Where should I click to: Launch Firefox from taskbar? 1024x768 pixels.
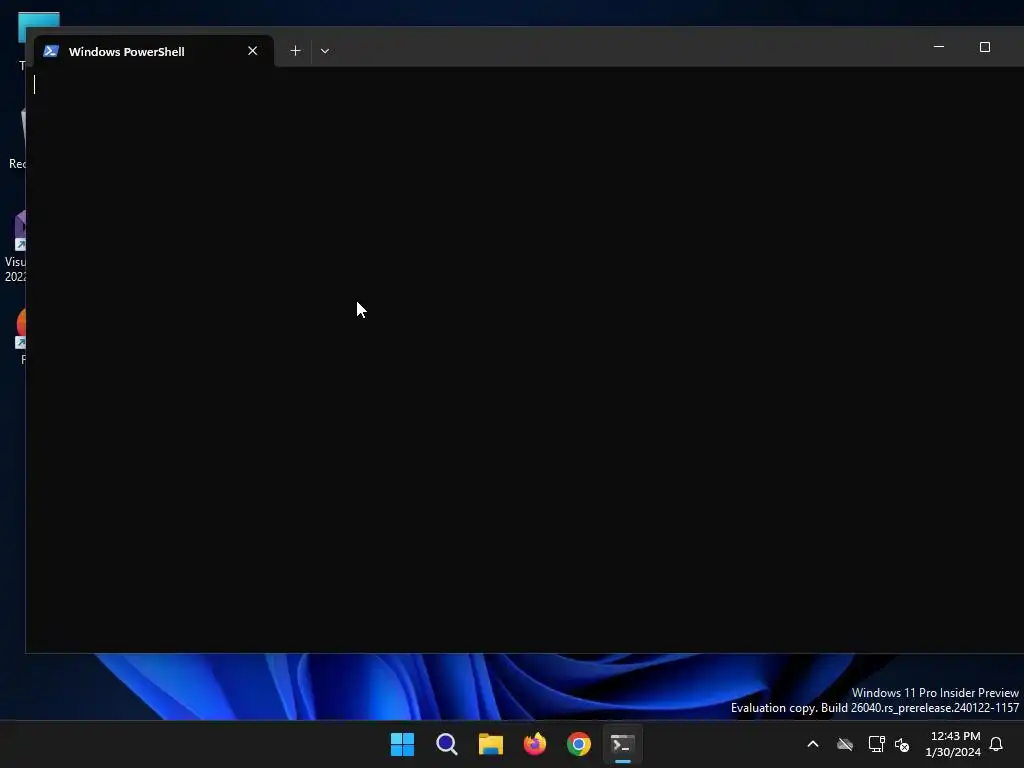[535, 744]
